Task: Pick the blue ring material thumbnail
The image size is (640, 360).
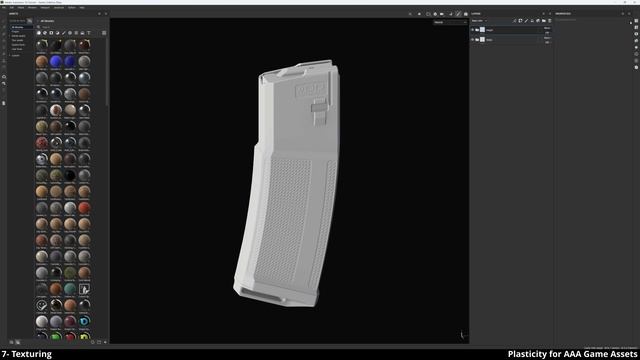Action: click(x=84, y=321)
